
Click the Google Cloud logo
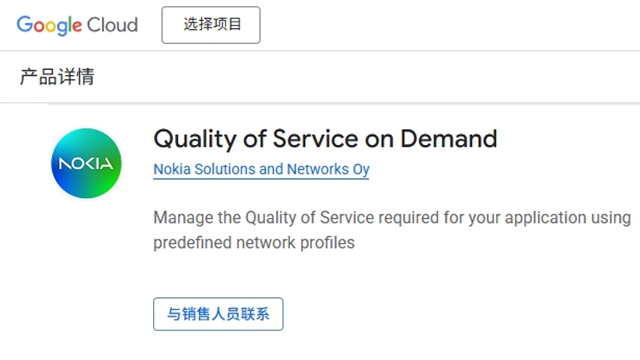[77, 25]
